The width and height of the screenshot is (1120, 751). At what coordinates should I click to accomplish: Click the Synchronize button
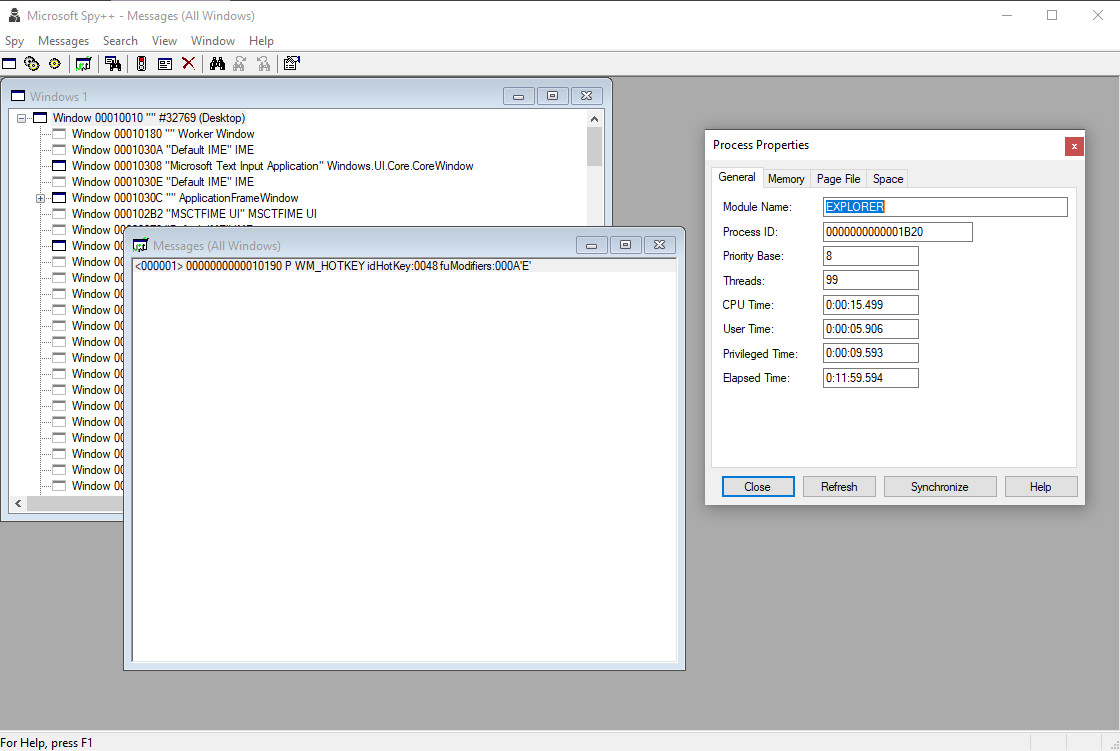[940, 487]
